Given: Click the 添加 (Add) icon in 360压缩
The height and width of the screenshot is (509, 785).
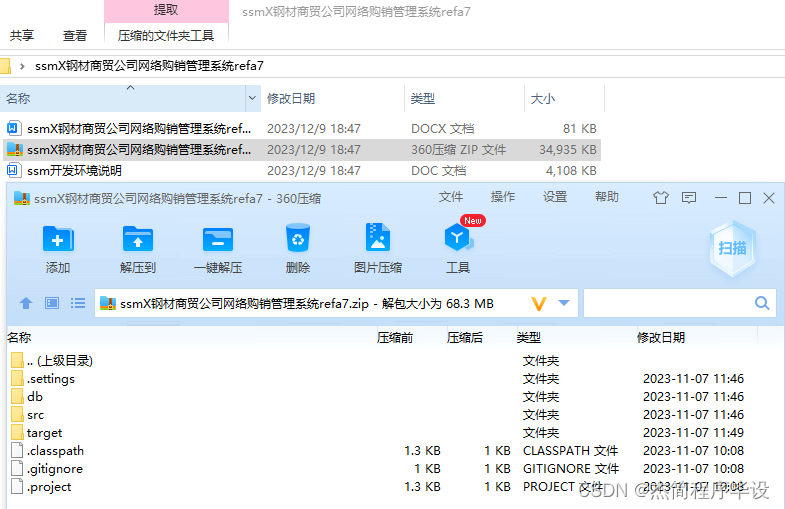Looking at the screenshot, I should 58,239.
